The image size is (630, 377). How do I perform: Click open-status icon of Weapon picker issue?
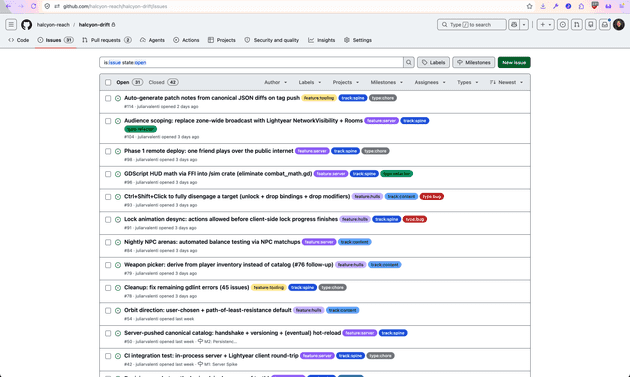point(118,265)
